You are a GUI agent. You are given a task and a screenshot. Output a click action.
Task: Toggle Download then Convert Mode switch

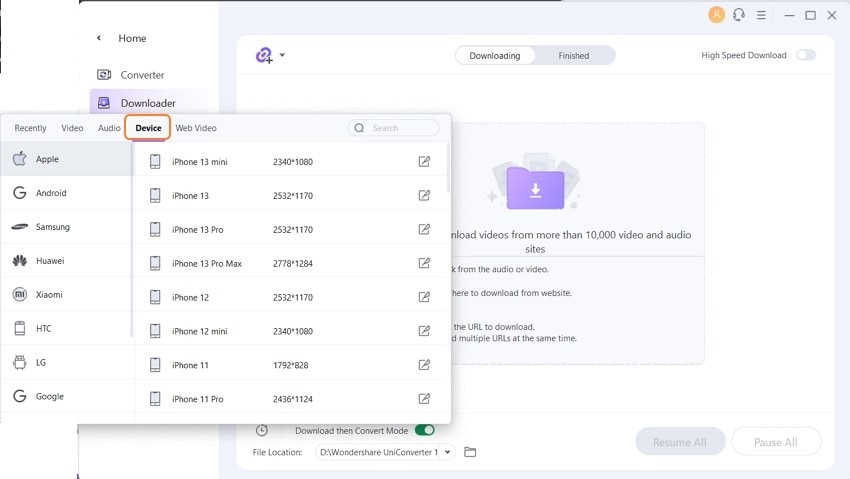(x=424, y=430)
